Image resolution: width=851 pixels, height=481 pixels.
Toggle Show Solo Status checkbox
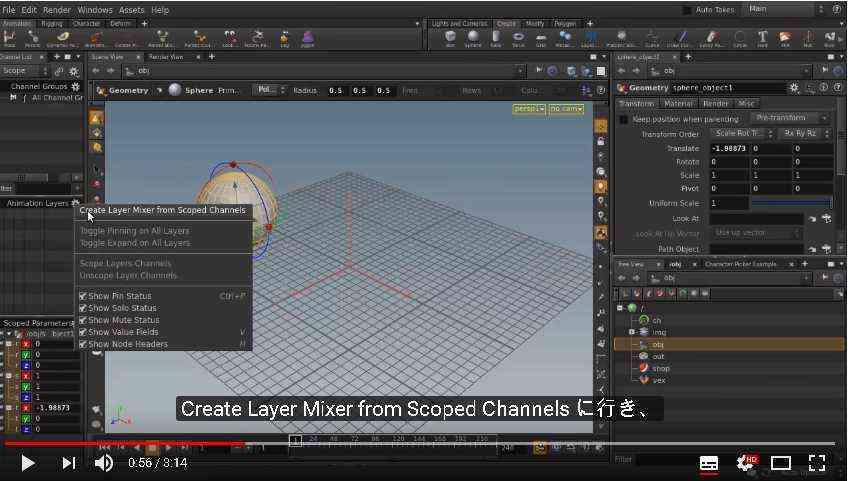point(83,308)
